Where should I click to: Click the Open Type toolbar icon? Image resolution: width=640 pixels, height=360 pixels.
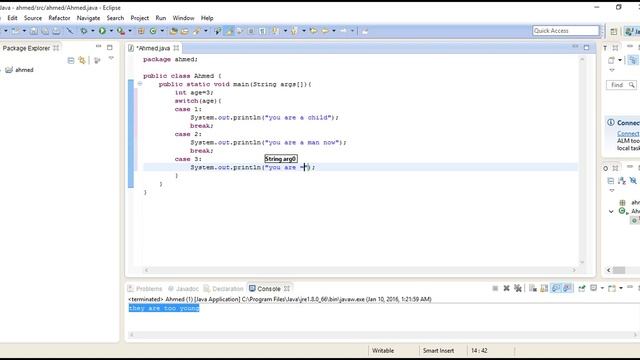pos(173,31)
